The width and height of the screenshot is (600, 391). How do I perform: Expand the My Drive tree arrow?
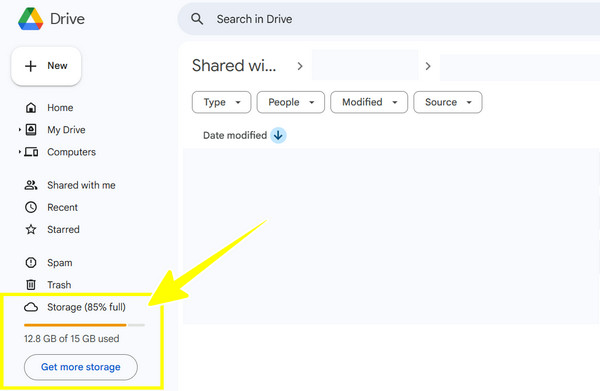(x=20, y=130)
